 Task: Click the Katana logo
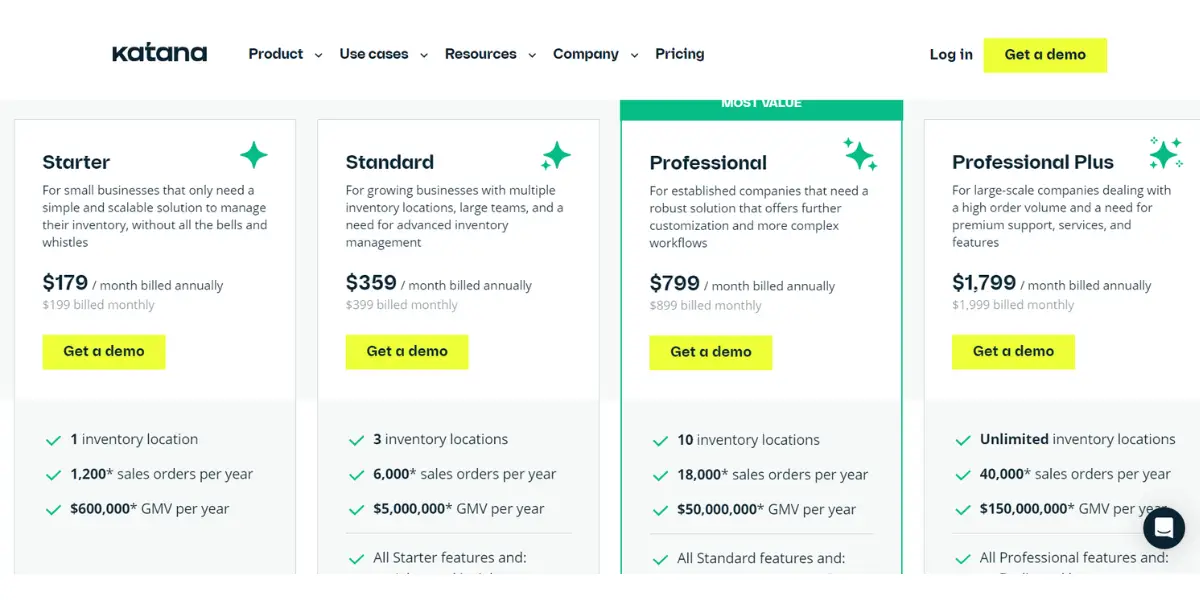coord(160,54)
